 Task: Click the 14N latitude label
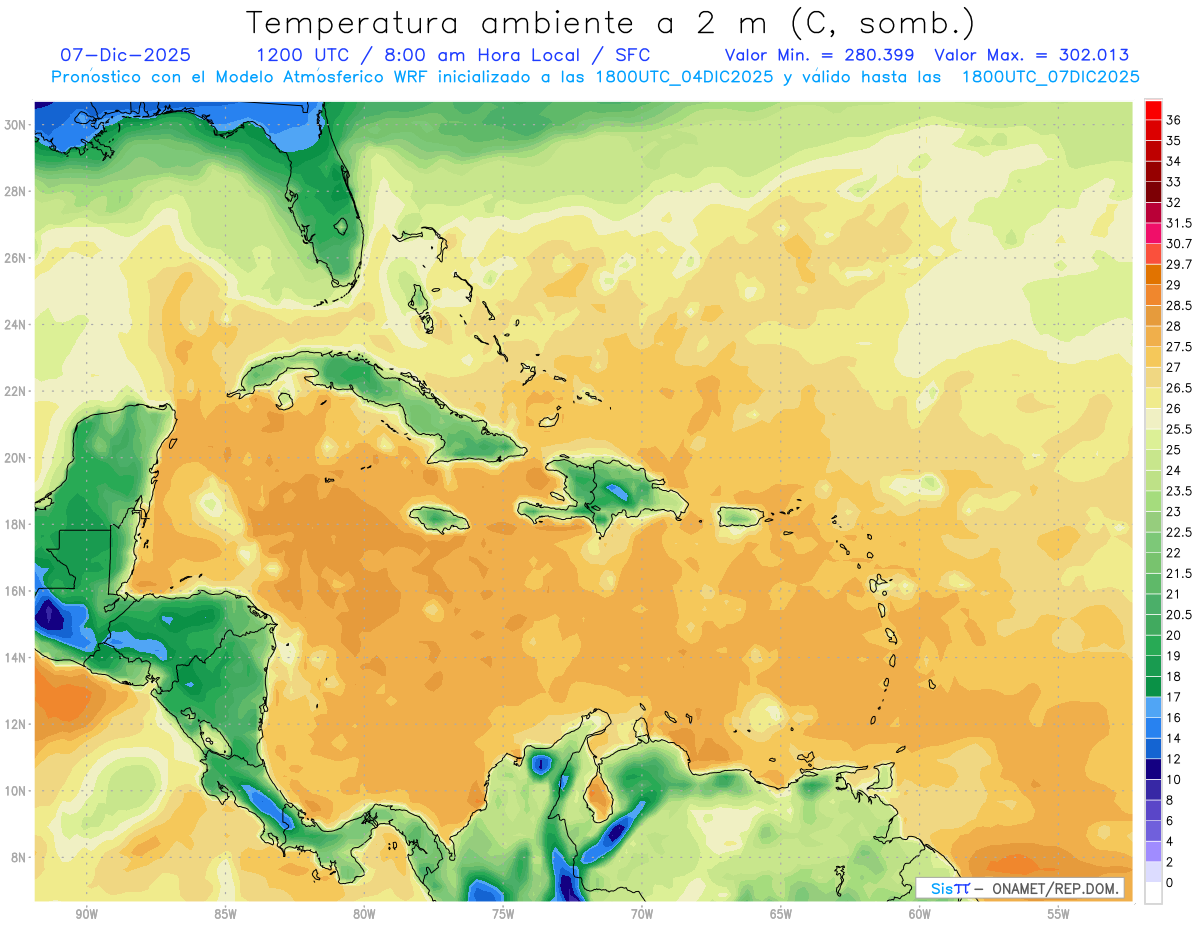click(x=17, y=657)
